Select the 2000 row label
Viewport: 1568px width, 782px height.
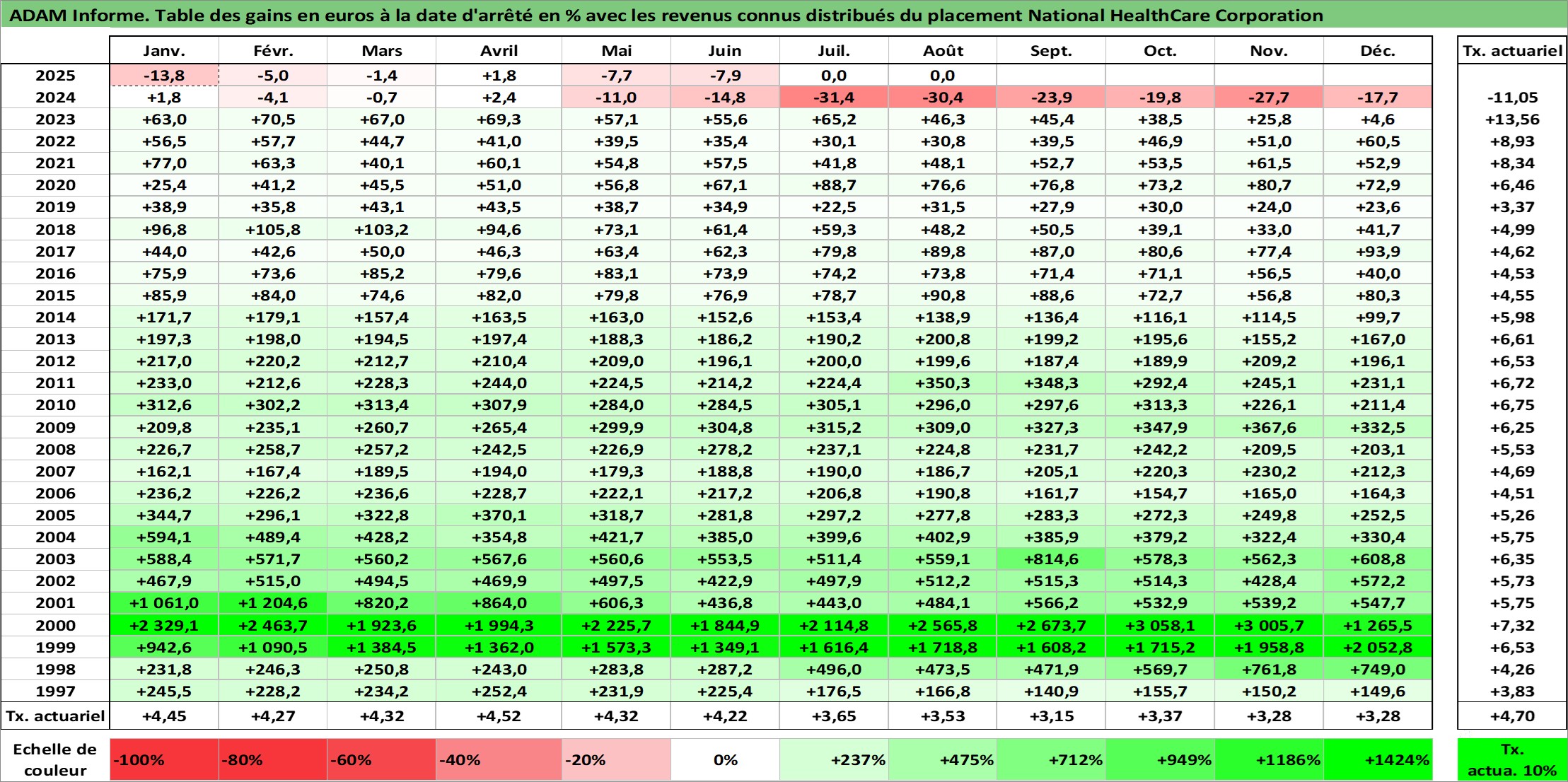click(55, 625)
